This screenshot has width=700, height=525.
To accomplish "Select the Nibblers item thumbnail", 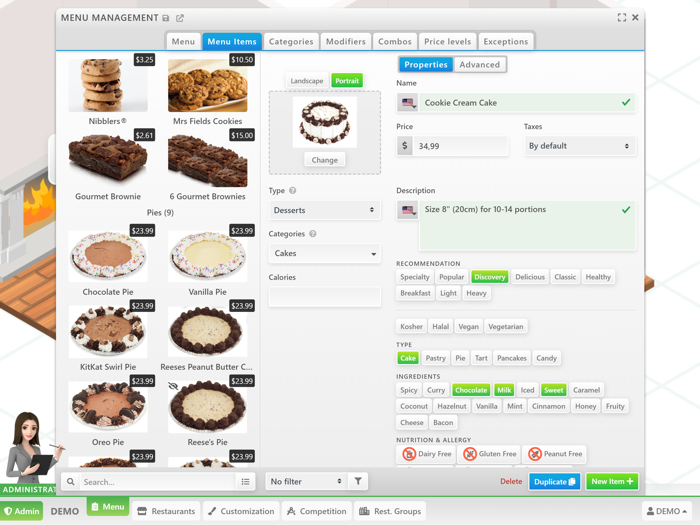I will point(108,85).
